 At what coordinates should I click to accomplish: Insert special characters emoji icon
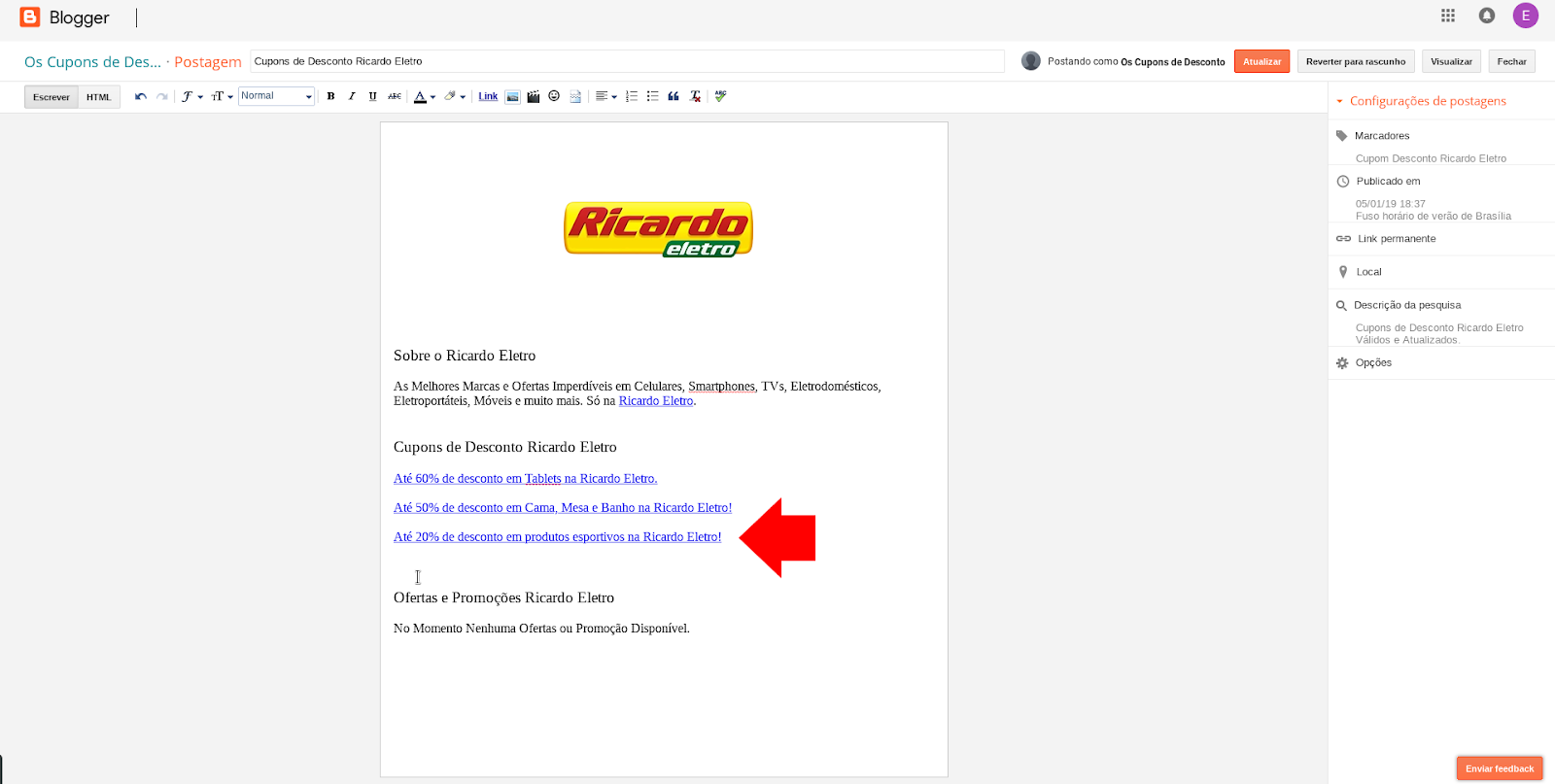coord(554,96)
